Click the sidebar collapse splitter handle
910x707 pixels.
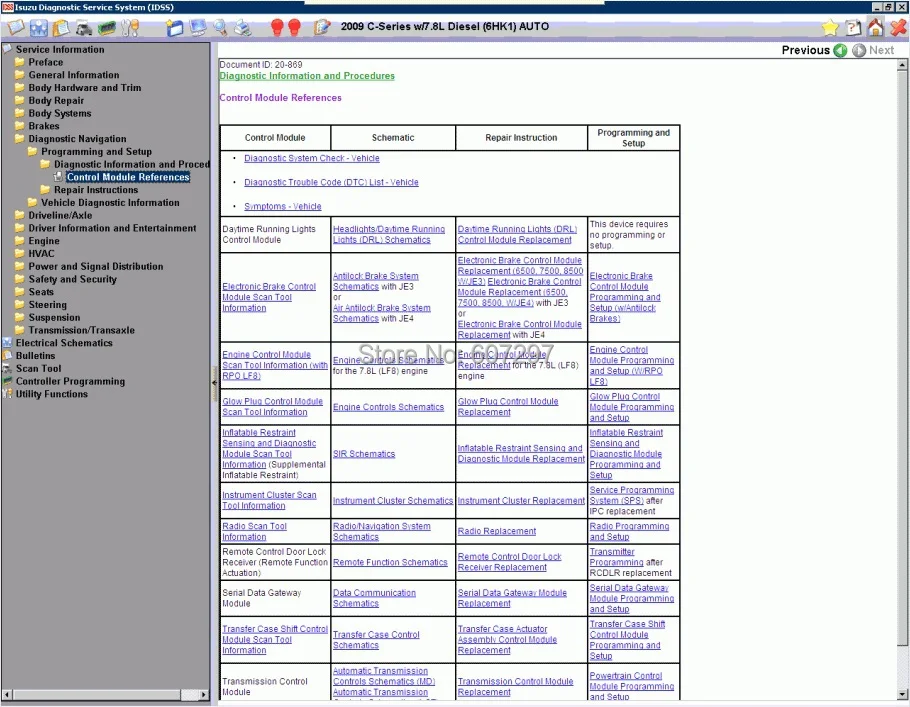click(214, 383)
